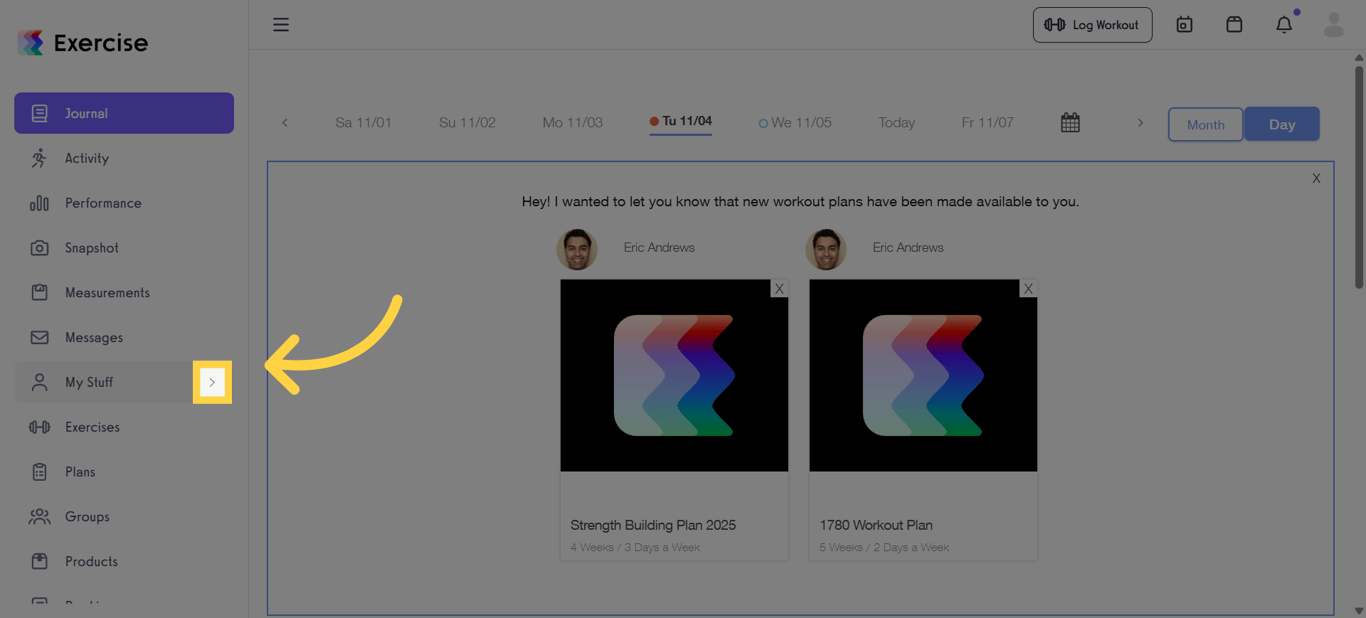The width and height of the screenshot is (1366, 618).
Task: Open the user profile avatar icon
Action: point(1333,25)
